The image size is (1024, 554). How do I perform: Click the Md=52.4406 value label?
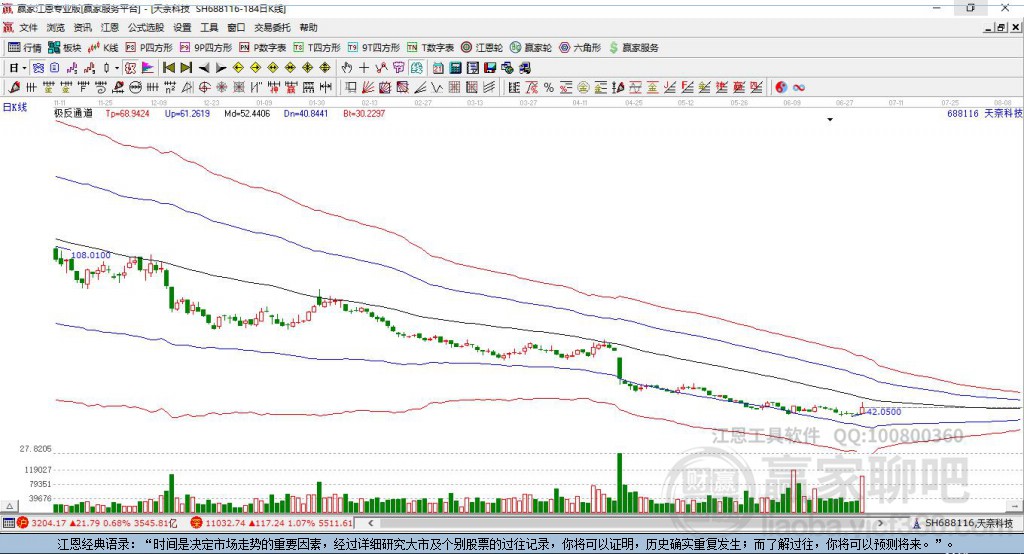click(247, 113)
